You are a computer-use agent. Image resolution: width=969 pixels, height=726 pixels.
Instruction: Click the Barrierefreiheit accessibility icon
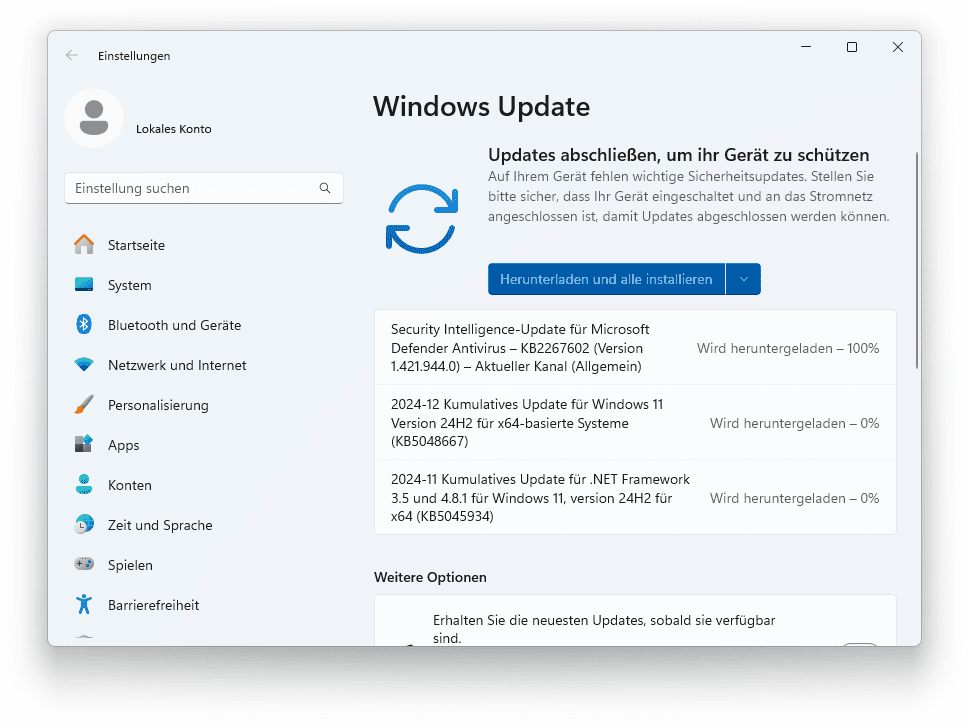(84, 604)
